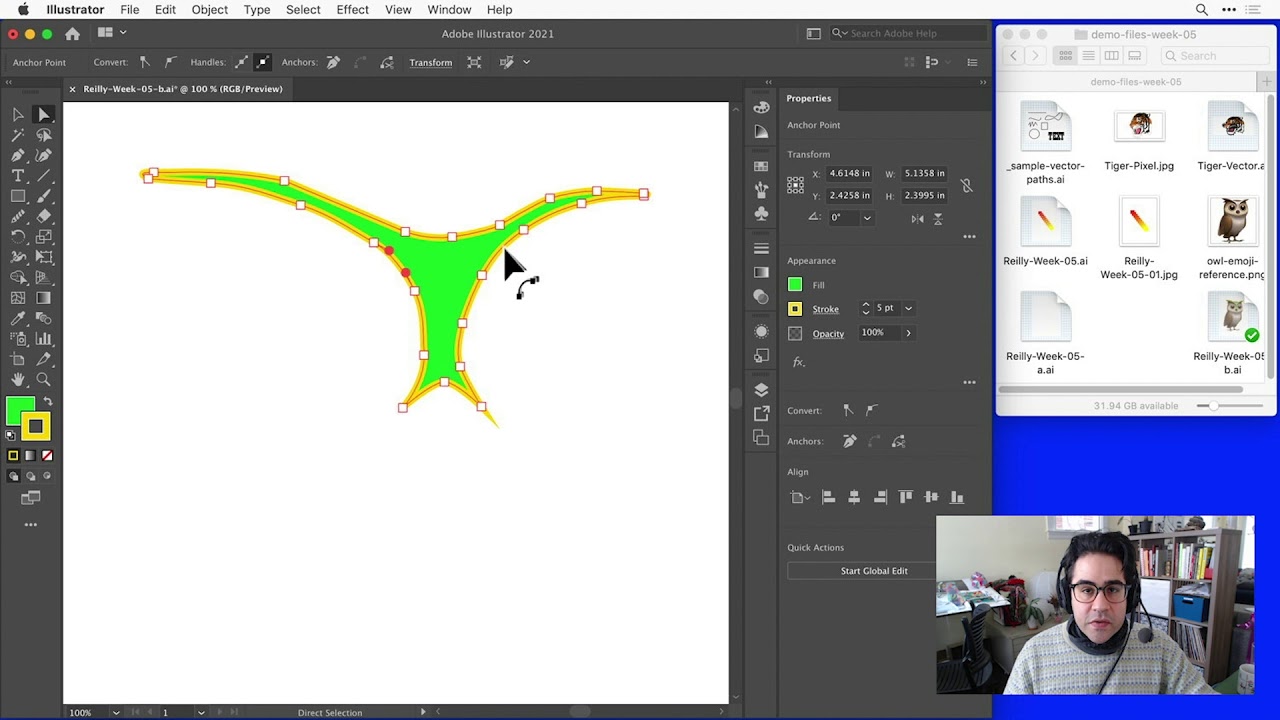Click Transform link in control bar

point(430,62)
